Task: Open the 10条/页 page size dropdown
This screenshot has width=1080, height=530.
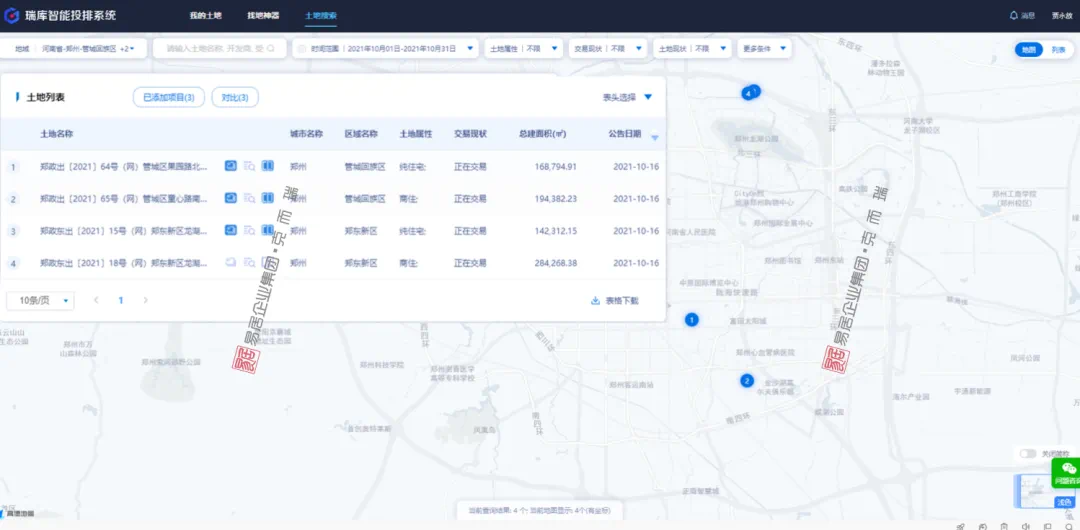Action: tap(41, 300)
